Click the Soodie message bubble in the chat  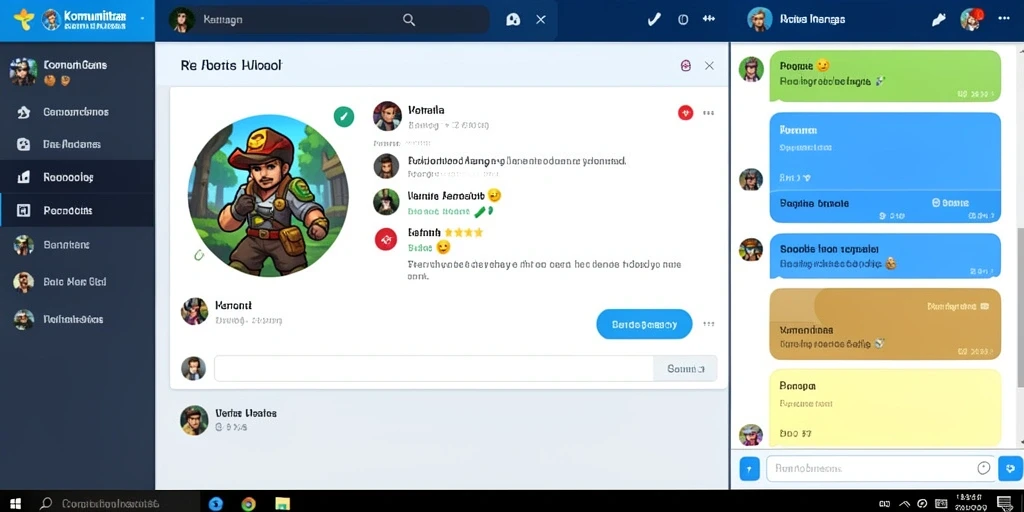[885, 255]
